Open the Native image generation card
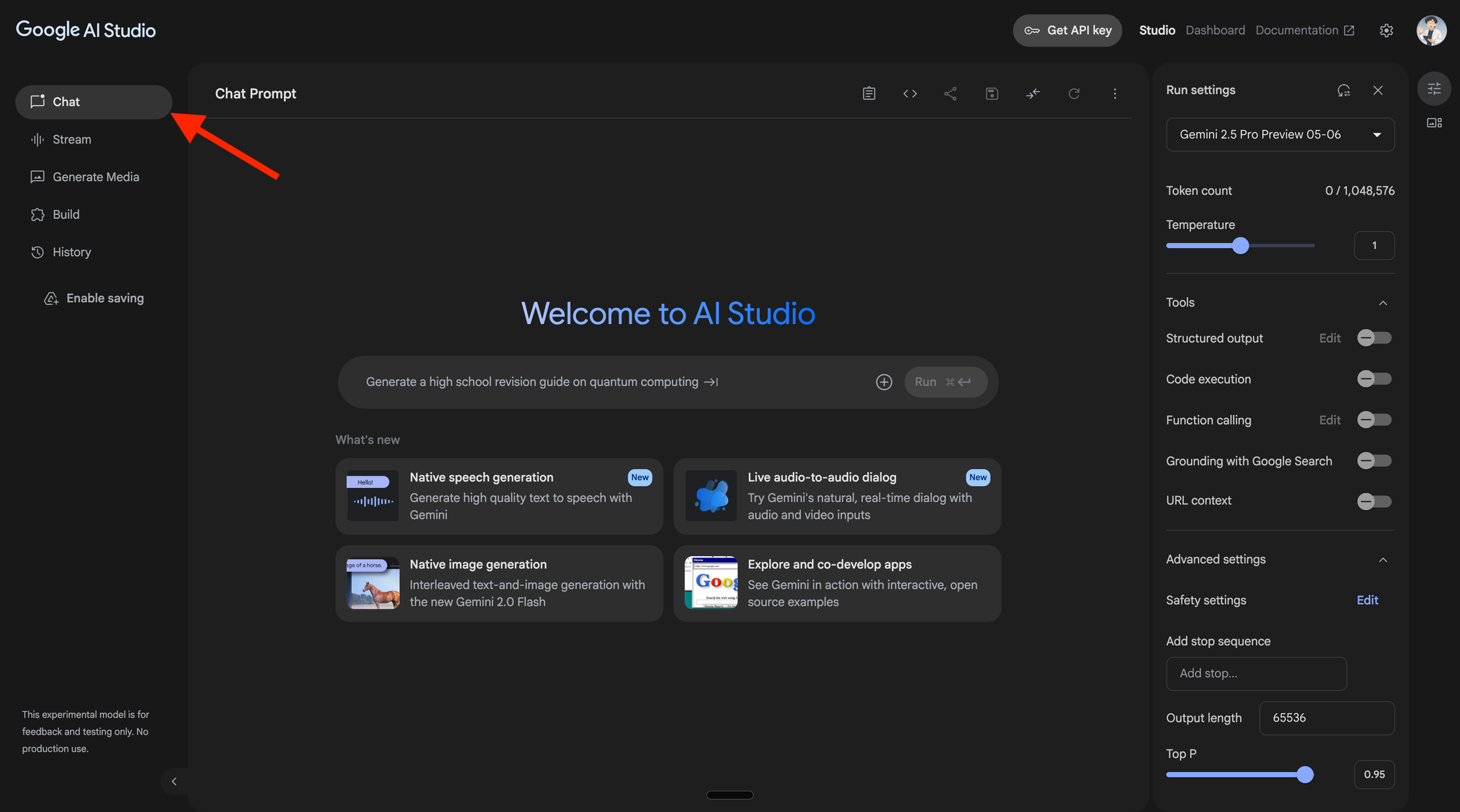1460x812 pixels. [x=499, y=584]
